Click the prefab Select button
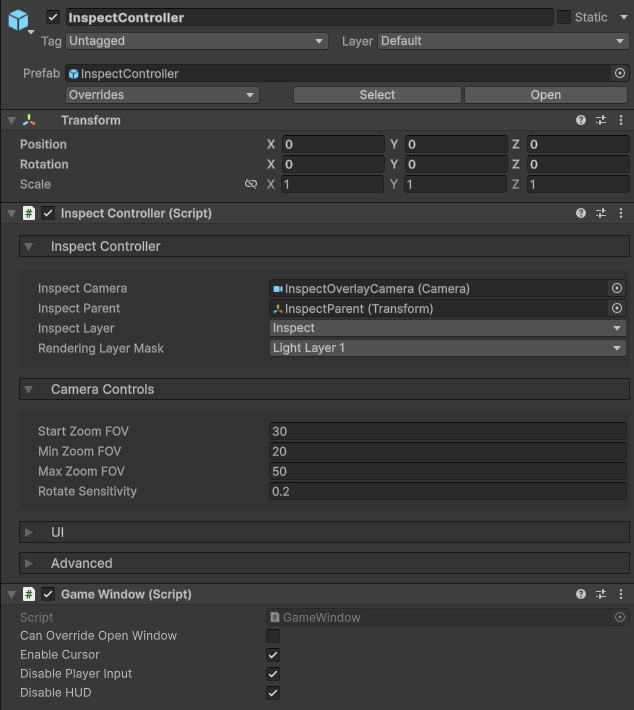This screenshot has width=634, height=710. 377,95
